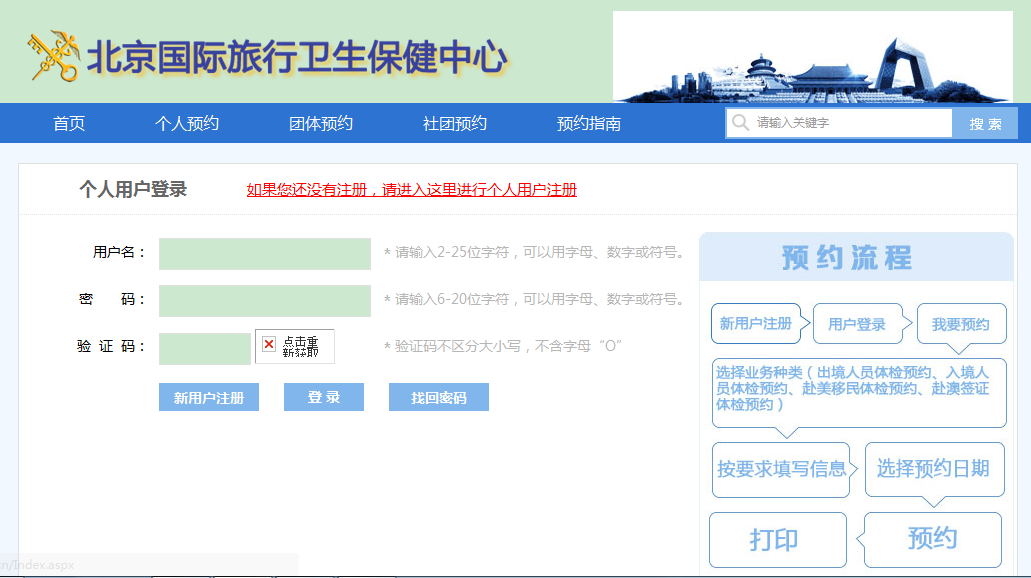Click the 找回密码 button
Screen dimensions: 1031x578
[x=439, y=397]
